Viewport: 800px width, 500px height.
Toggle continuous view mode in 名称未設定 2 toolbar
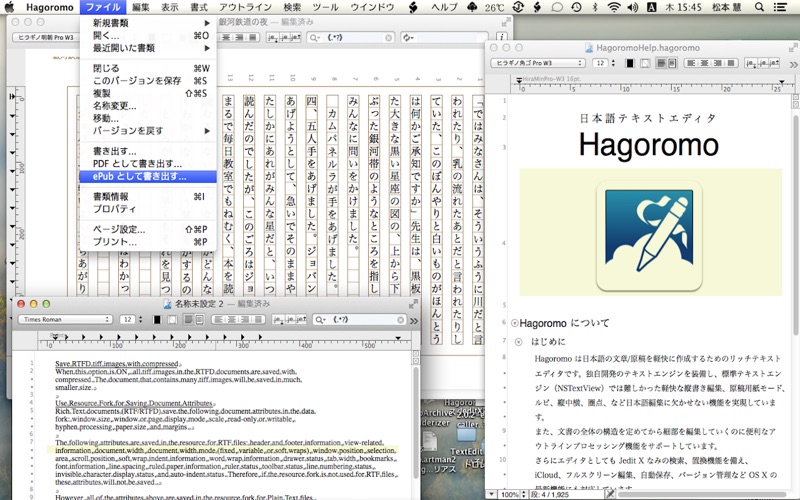188,319
